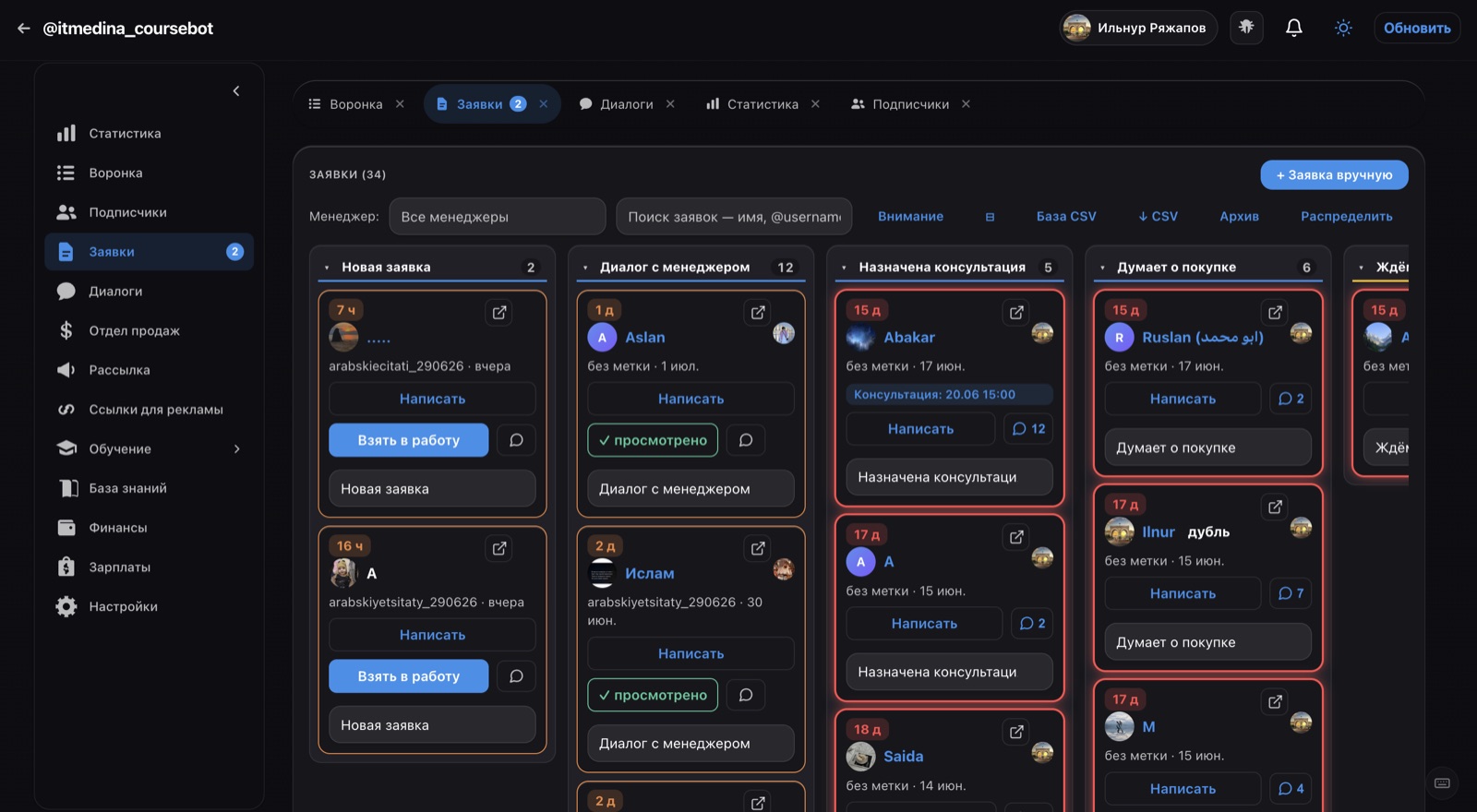
Task: Close the Воронка tab
Action: 400,104
